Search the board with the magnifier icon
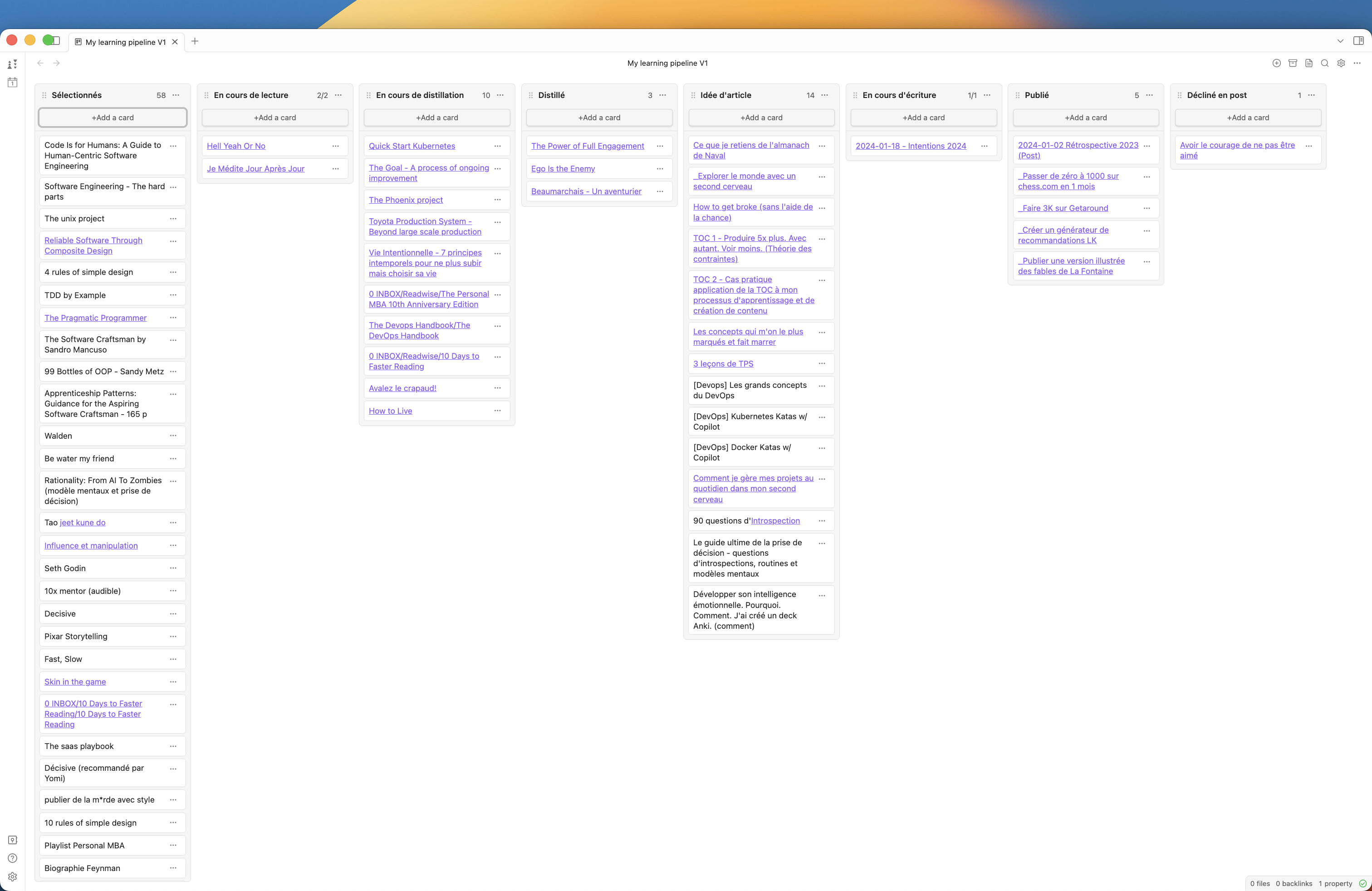 1325,64
